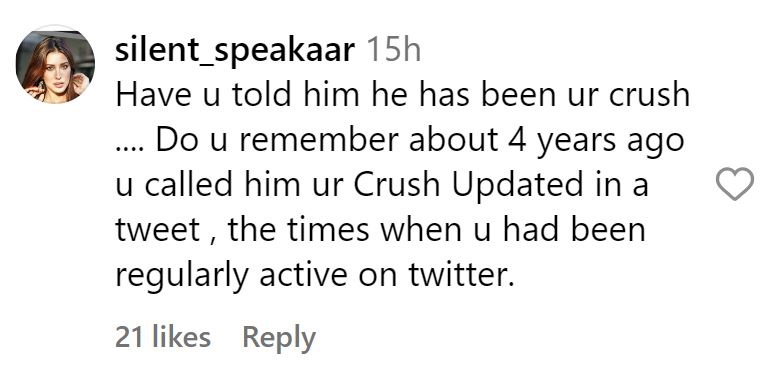Click the text "4 years ago"
772x372 pixels.
click(600, 141)
